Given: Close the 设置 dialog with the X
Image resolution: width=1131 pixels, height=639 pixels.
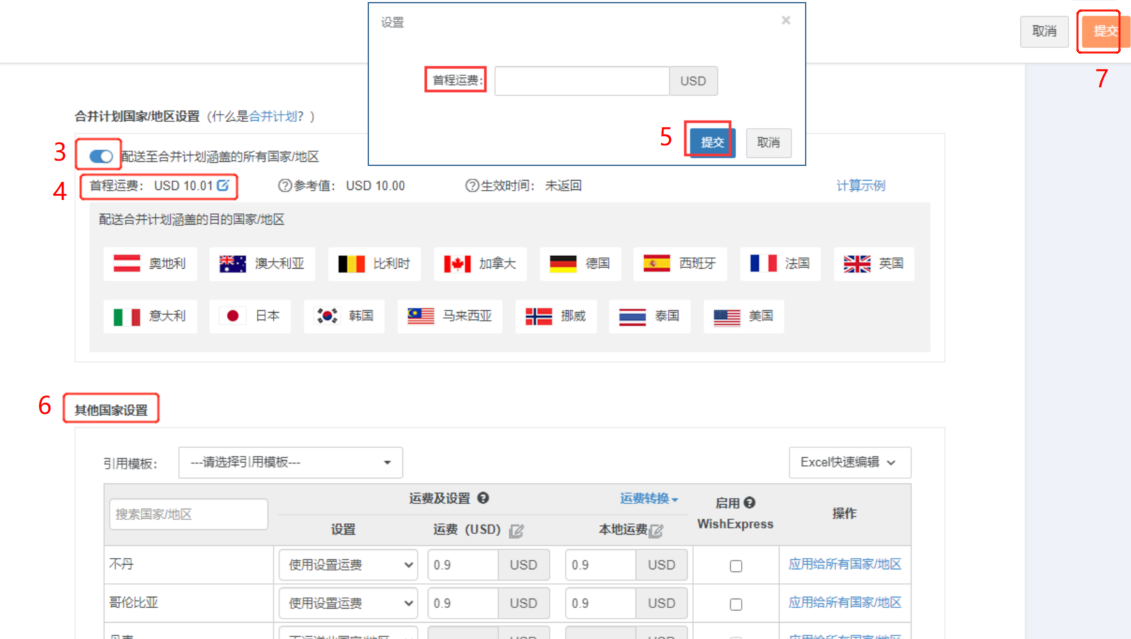Looking at the screenshot, I should click(x=786, y=20).
